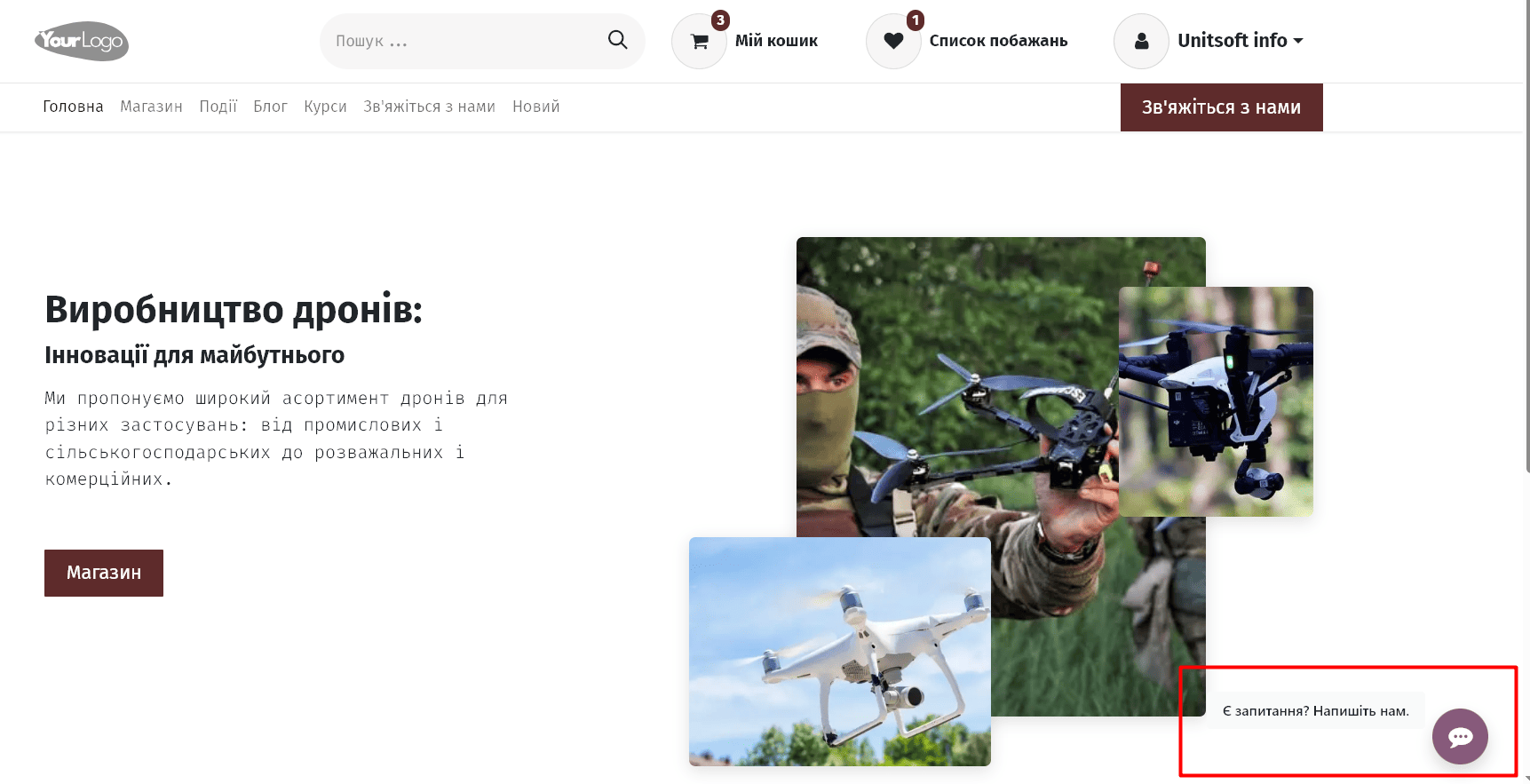The width and height of the screenshot is (1530, 784).
Task: Click the Мій кошик label
Action: coord(776,41)
